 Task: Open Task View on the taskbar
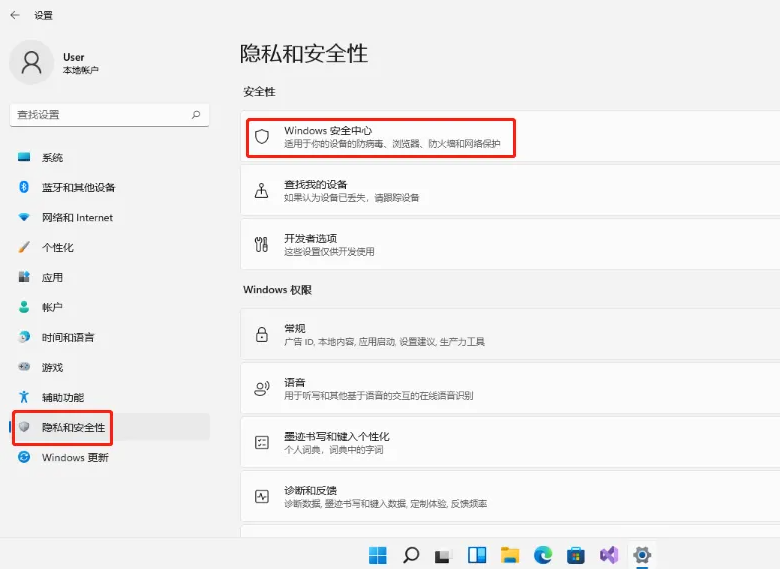point(443,556)
